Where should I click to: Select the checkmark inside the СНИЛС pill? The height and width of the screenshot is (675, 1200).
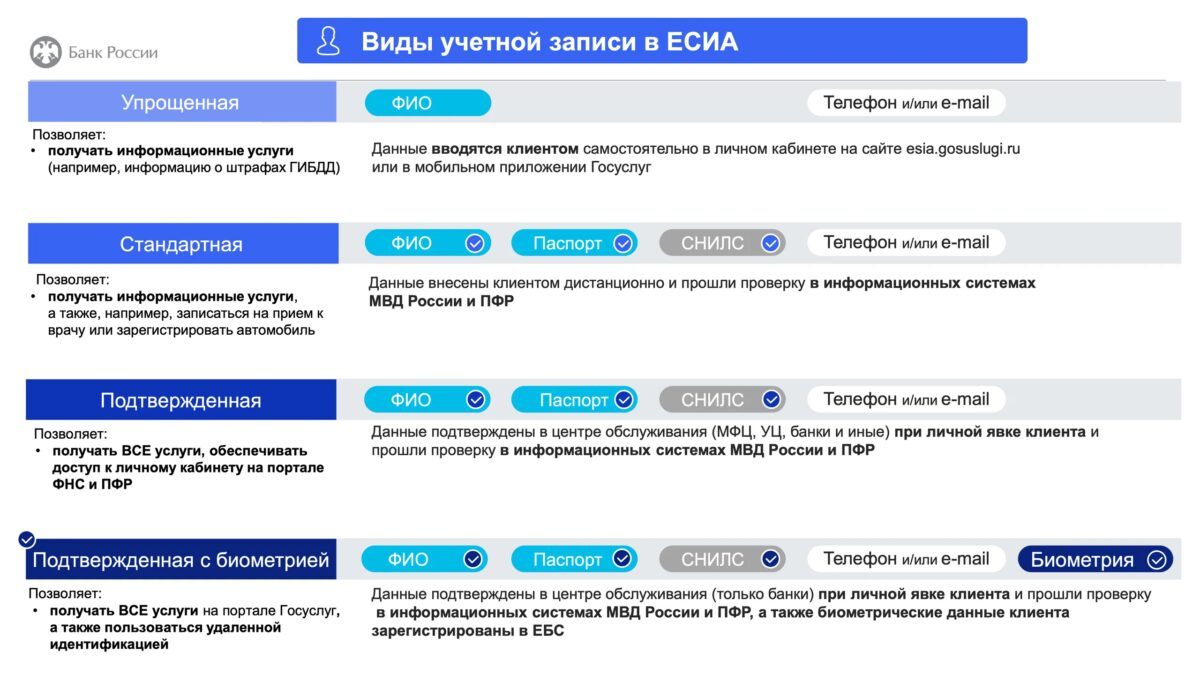click(770, 242)
